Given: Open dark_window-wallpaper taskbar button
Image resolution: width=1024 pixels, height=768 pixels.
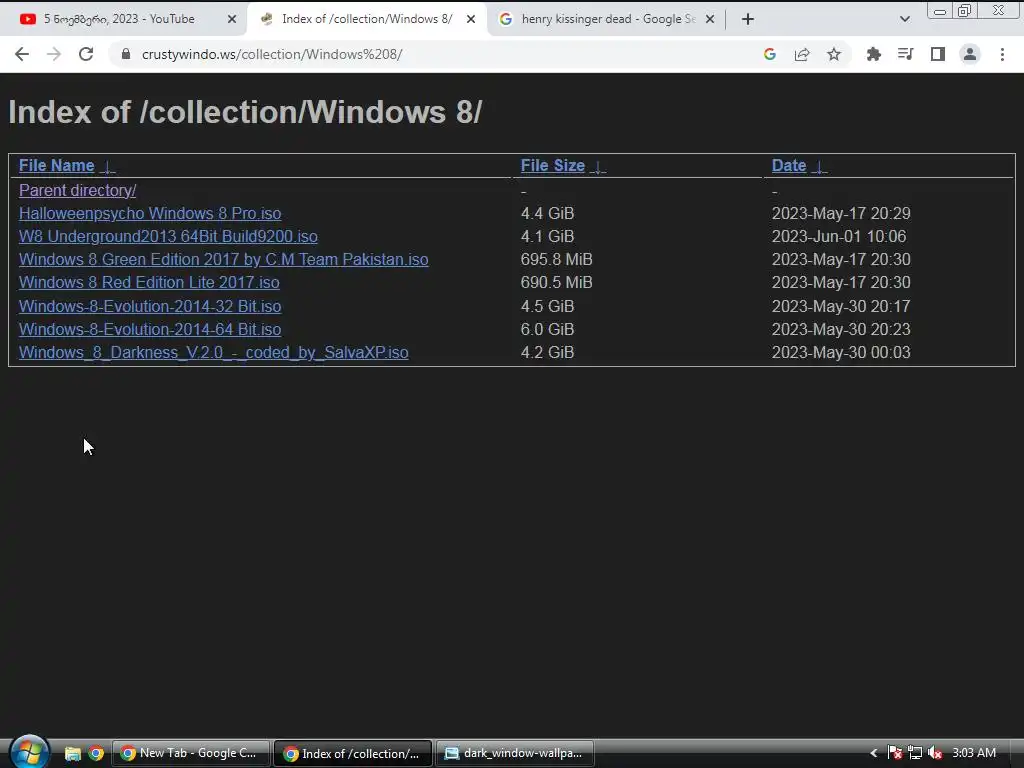Looking at the screenshot, I should 515,754.
